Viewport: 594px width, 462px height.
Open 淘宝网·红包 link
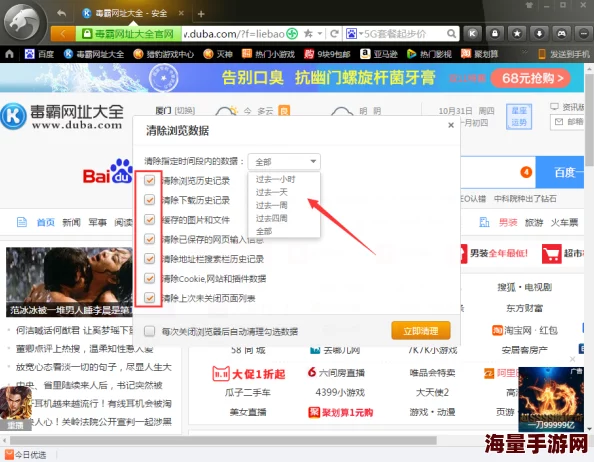(525, 330)
